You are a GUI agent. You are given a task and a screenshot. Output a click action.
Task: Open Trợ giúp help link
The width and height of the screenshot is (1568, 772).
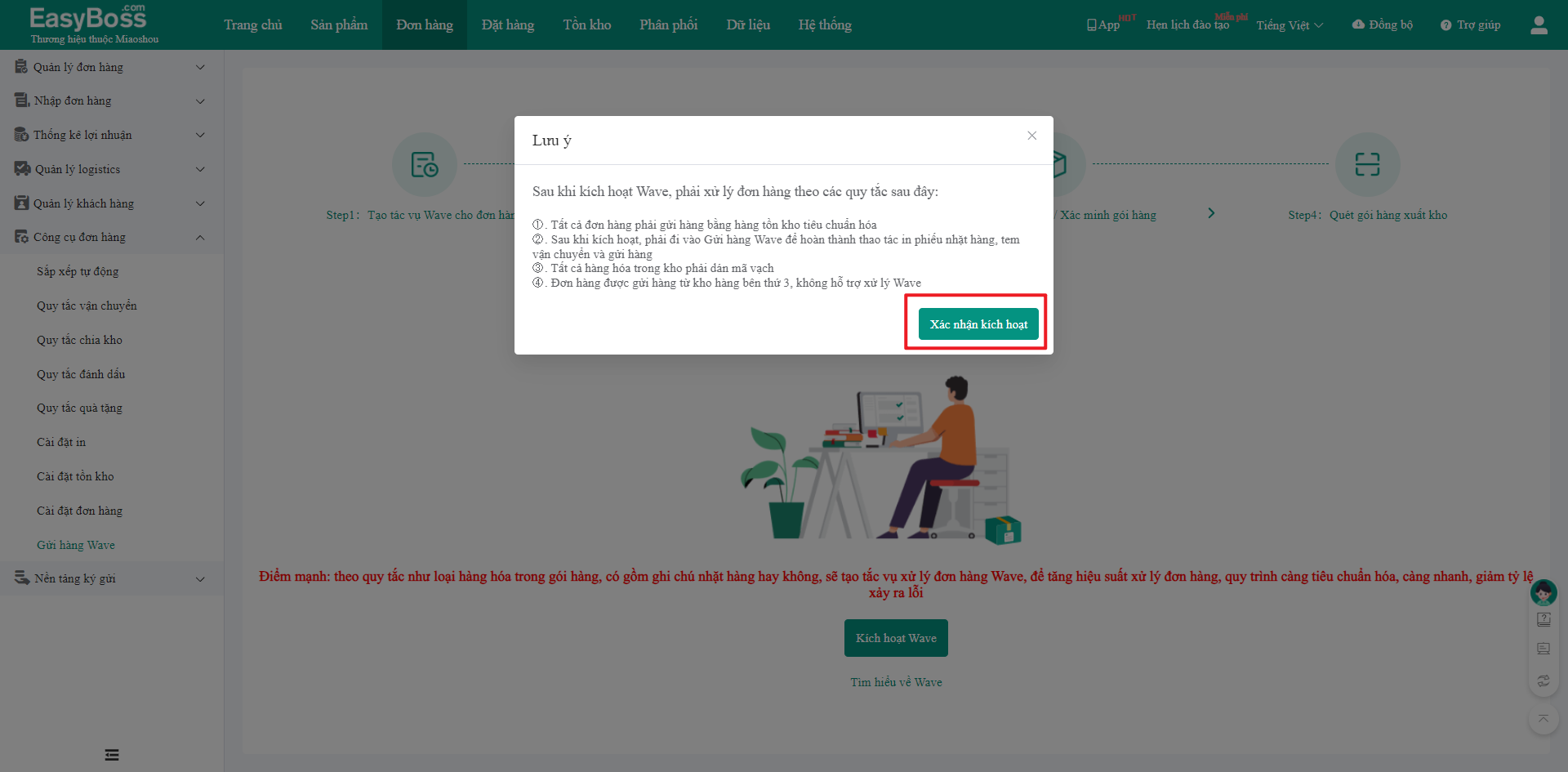pos(1470,25)
